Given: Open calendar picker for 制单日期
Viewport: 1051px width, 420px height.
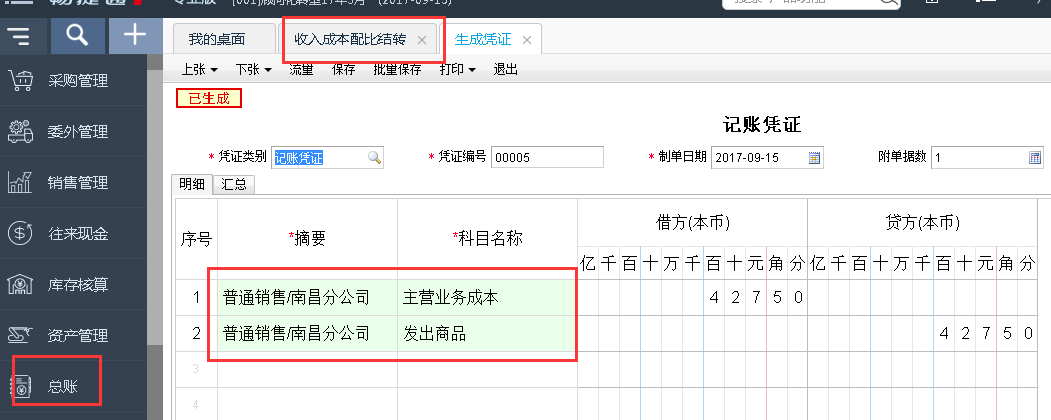Looking at the screenshot, I should point(815,158).
